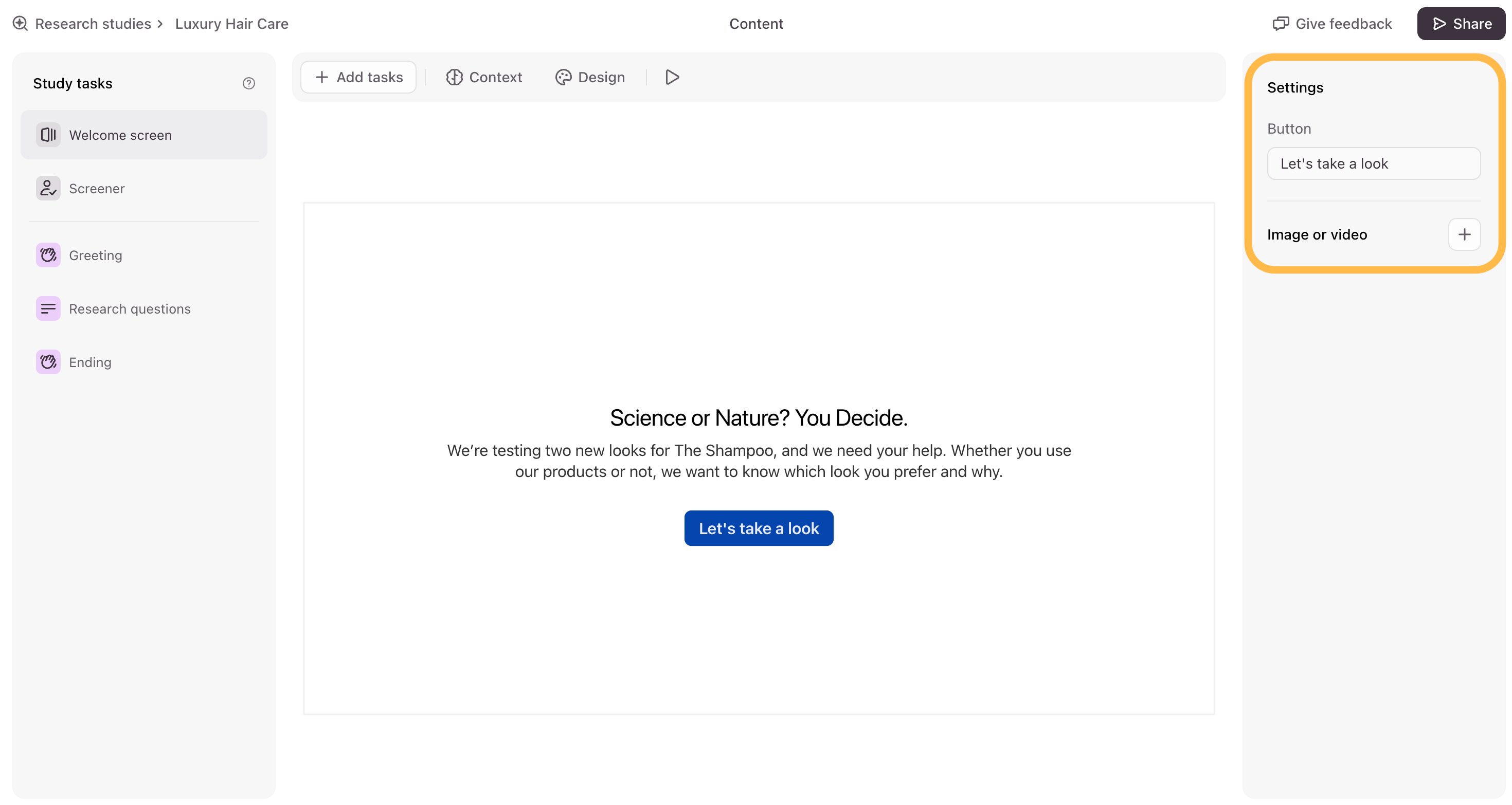Click the Button label text field

pos(1374,163)
